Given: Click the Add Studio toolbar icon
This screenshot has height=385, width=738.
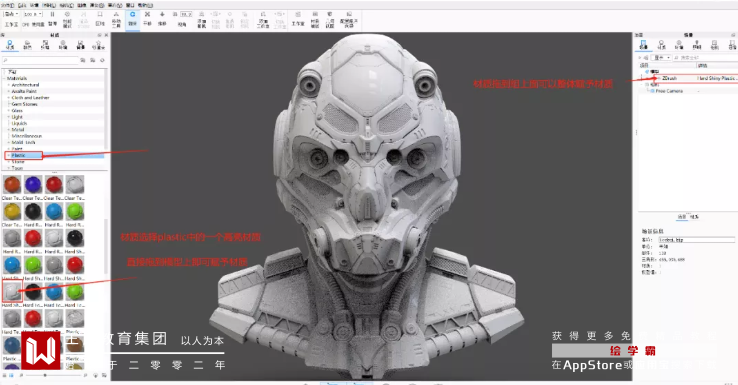Looking at the screenshot, I should tap(263, 19).
